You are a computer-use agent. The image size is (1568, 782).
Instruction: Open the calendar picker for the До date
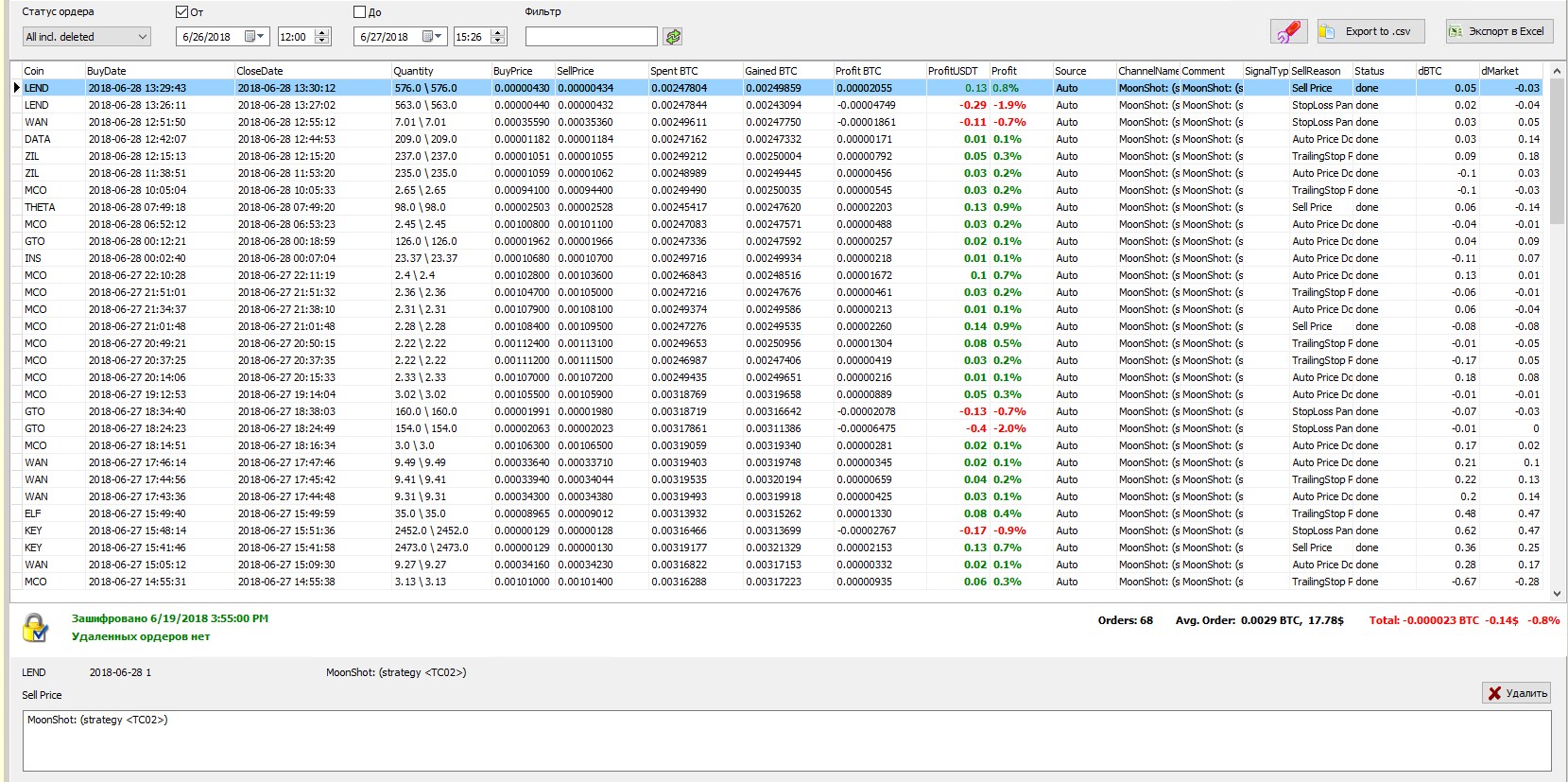pyautogui.click(x=431, y=37)
